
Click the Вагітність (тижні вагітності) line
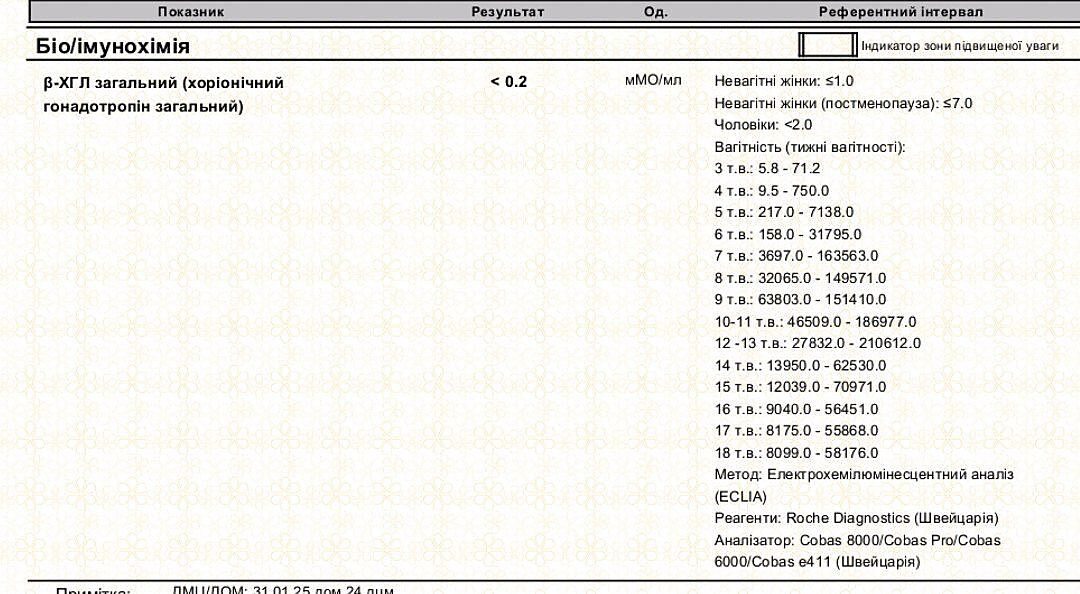(x=810, y=147)
